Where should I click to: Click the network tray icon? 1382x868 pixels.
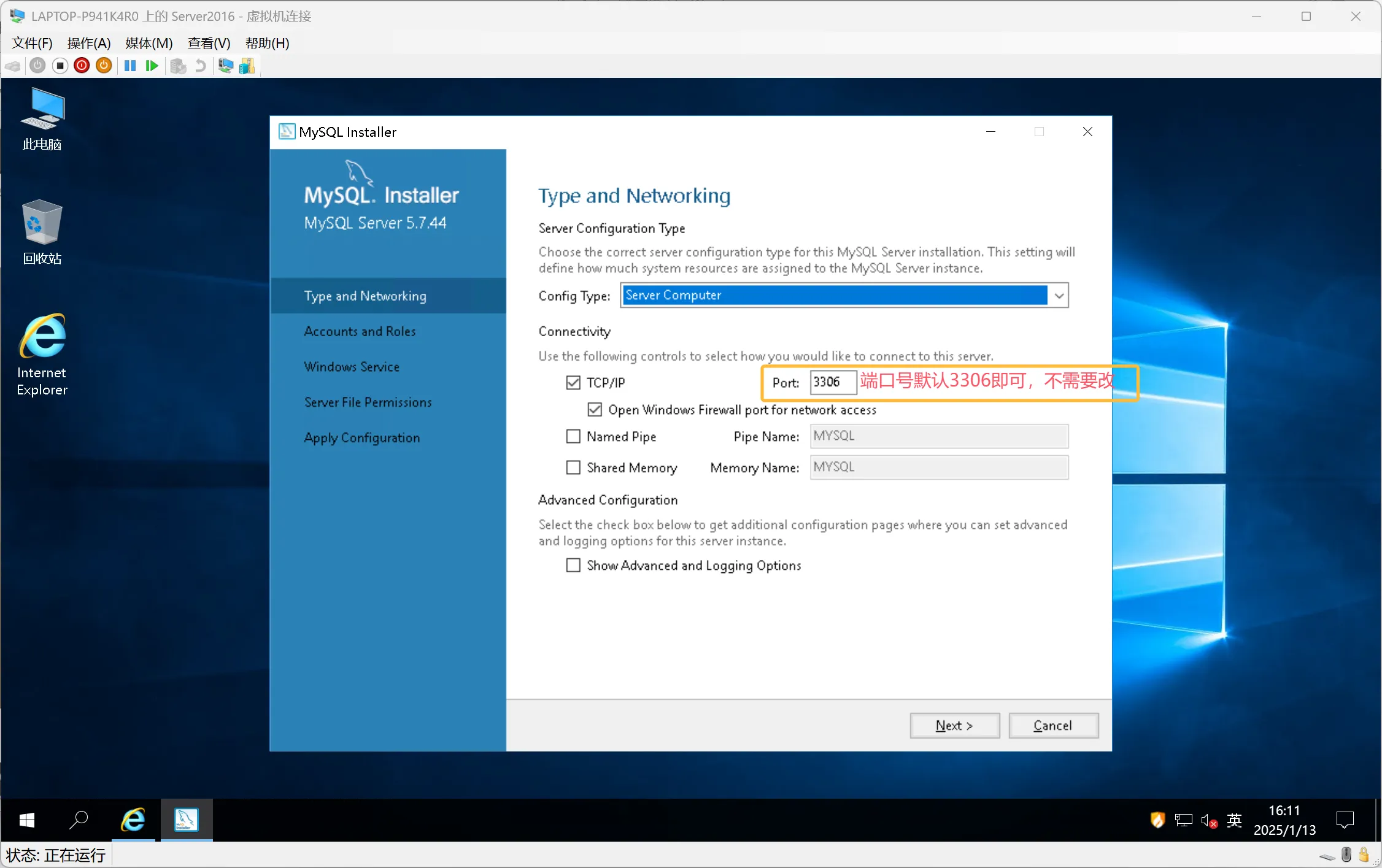point(1183,820)
